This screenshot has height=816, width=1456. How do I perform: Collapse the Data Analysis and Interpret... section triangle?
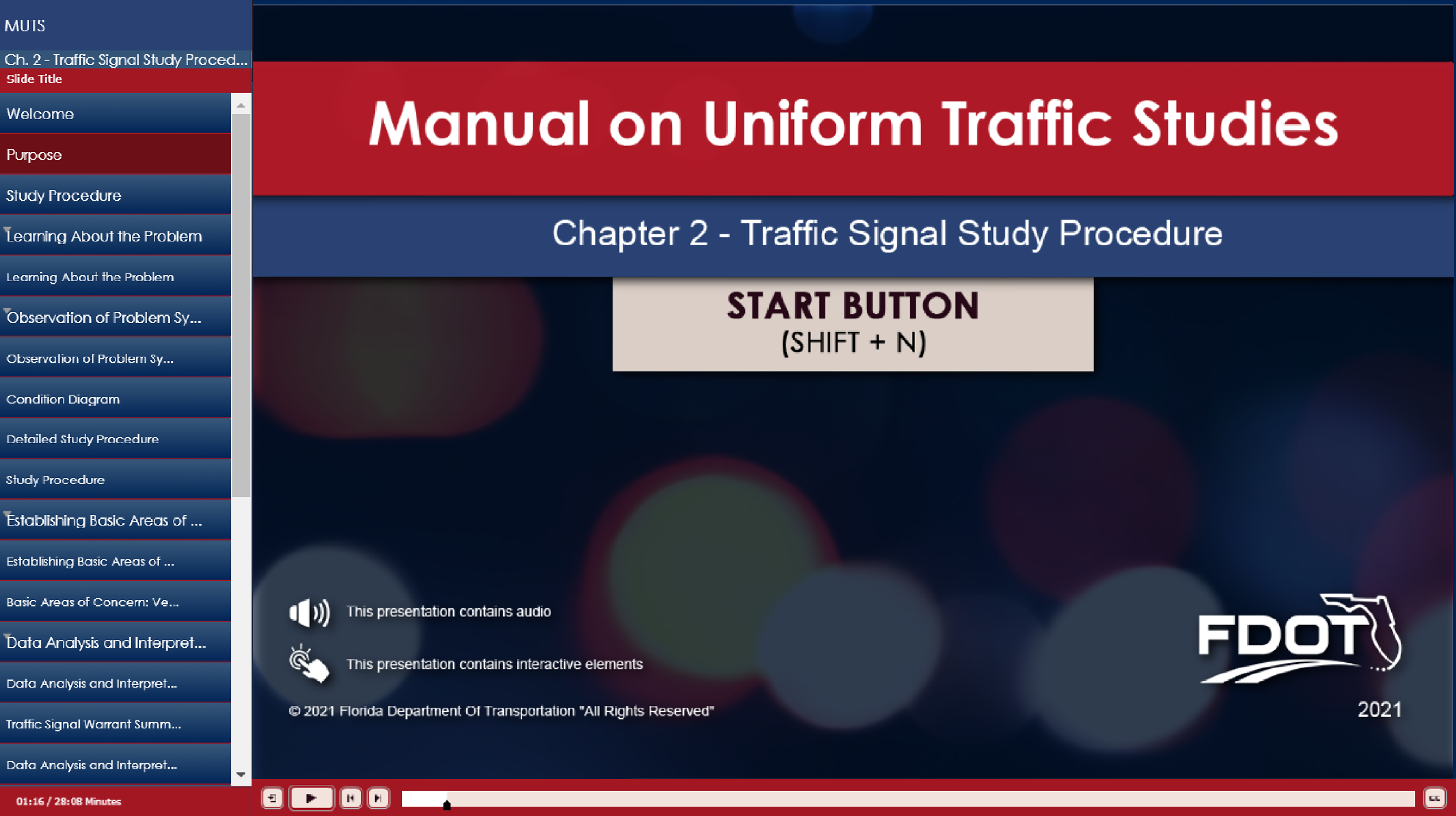(7, 636)
